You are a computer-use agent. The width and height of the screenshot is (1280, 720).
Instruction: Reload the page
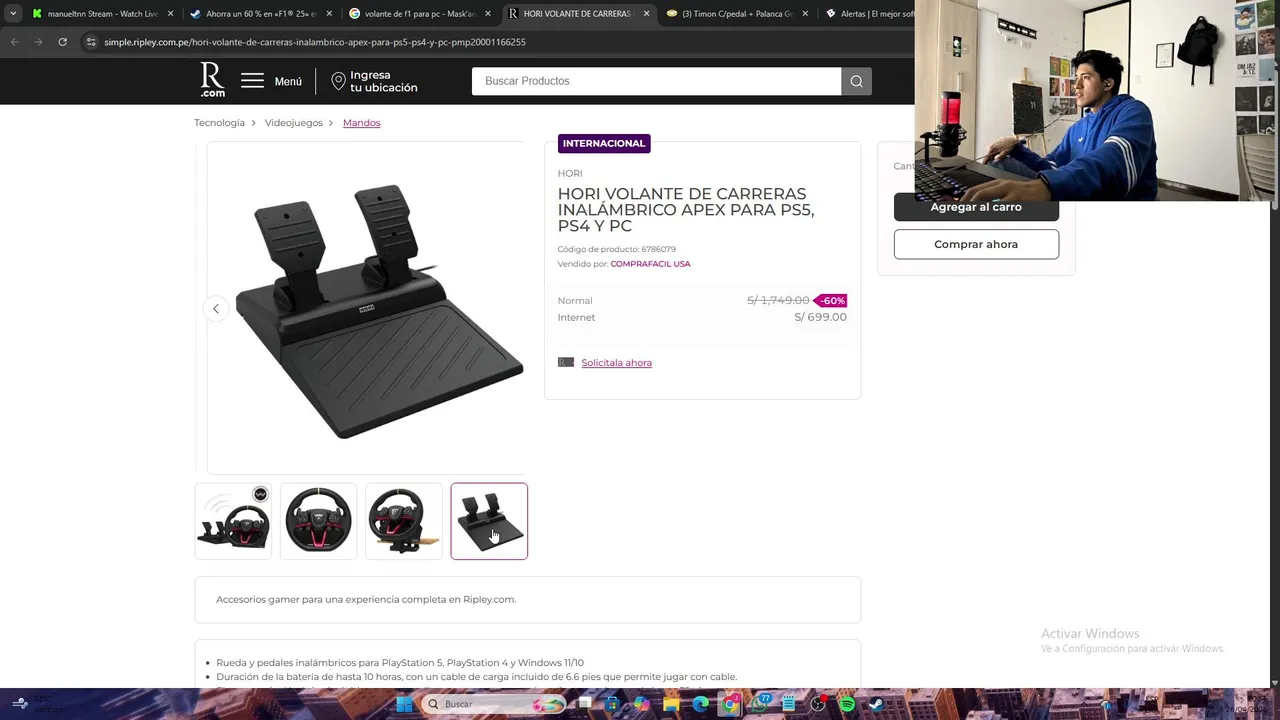(62, 42)
